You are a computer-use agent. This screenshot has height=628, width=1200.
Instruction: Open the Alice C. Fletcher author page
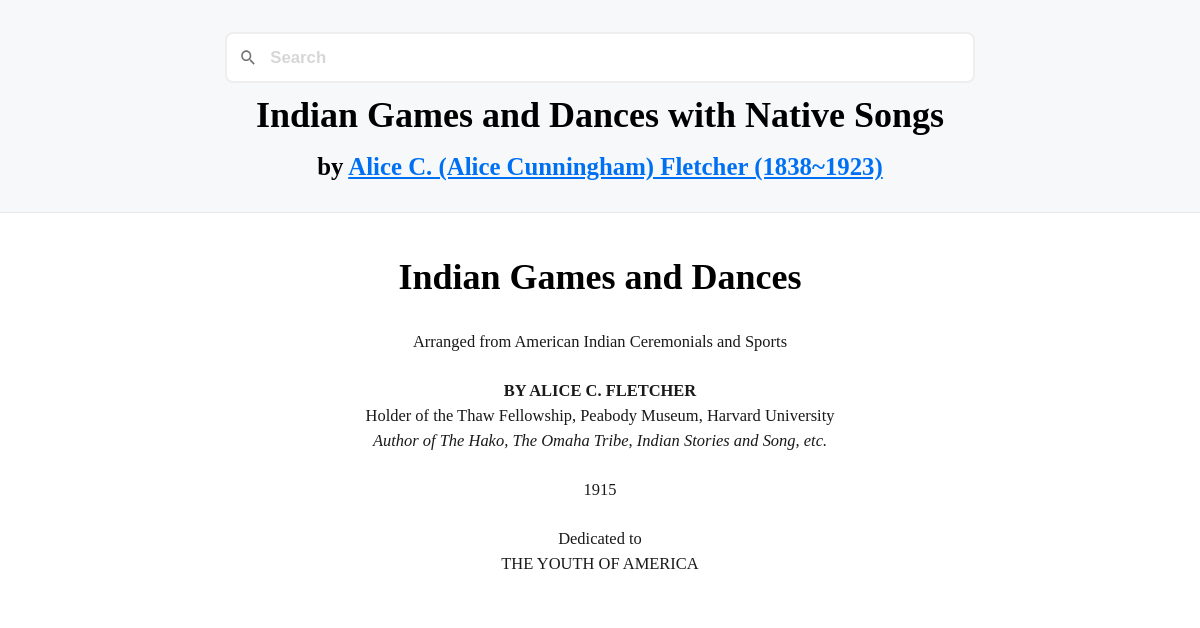[x=615, y=166]
